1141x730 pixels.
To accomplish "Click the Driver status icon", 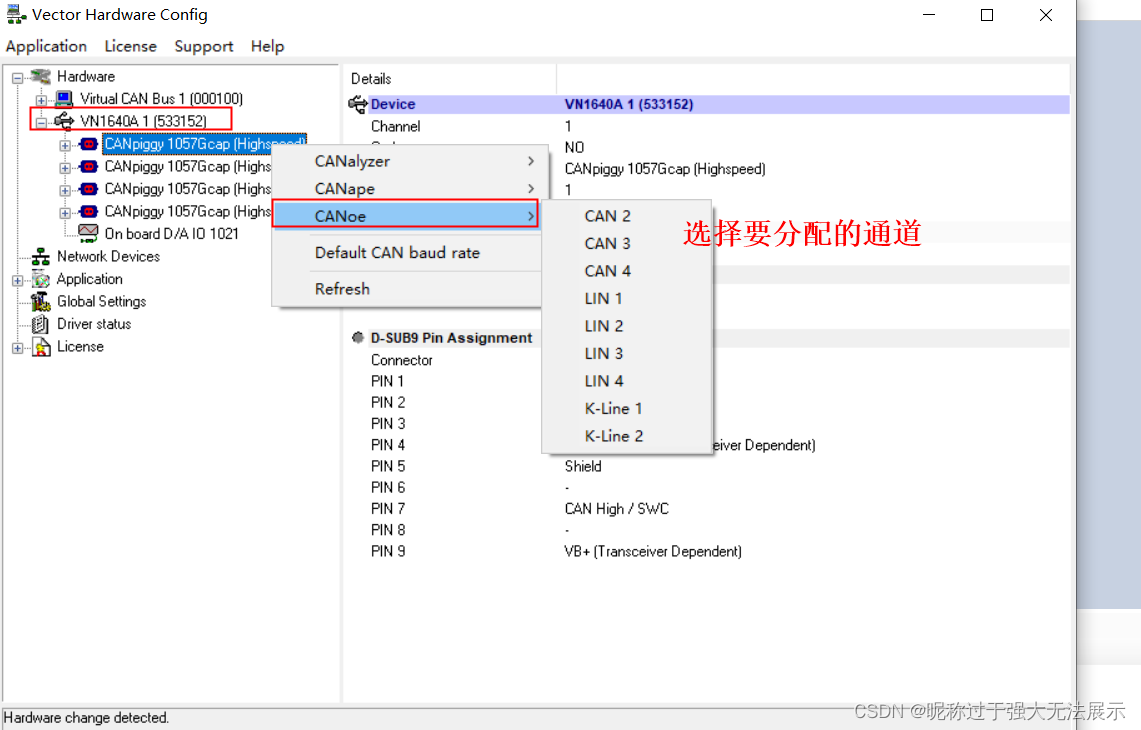I will (x=41, y=324).
